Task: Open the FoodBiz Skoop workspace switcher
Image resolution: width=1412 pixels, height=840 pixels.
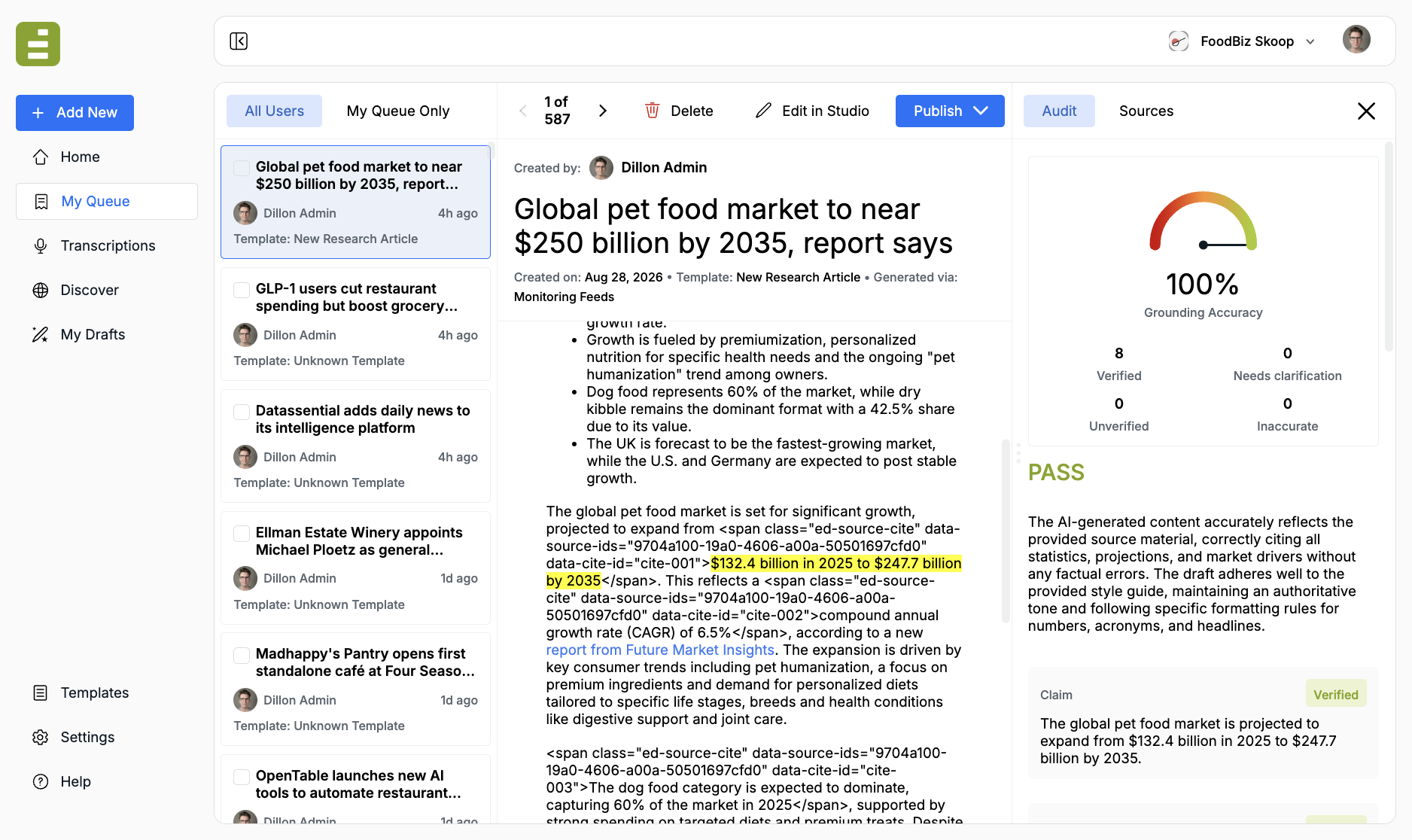Action: coord(1242,41)
